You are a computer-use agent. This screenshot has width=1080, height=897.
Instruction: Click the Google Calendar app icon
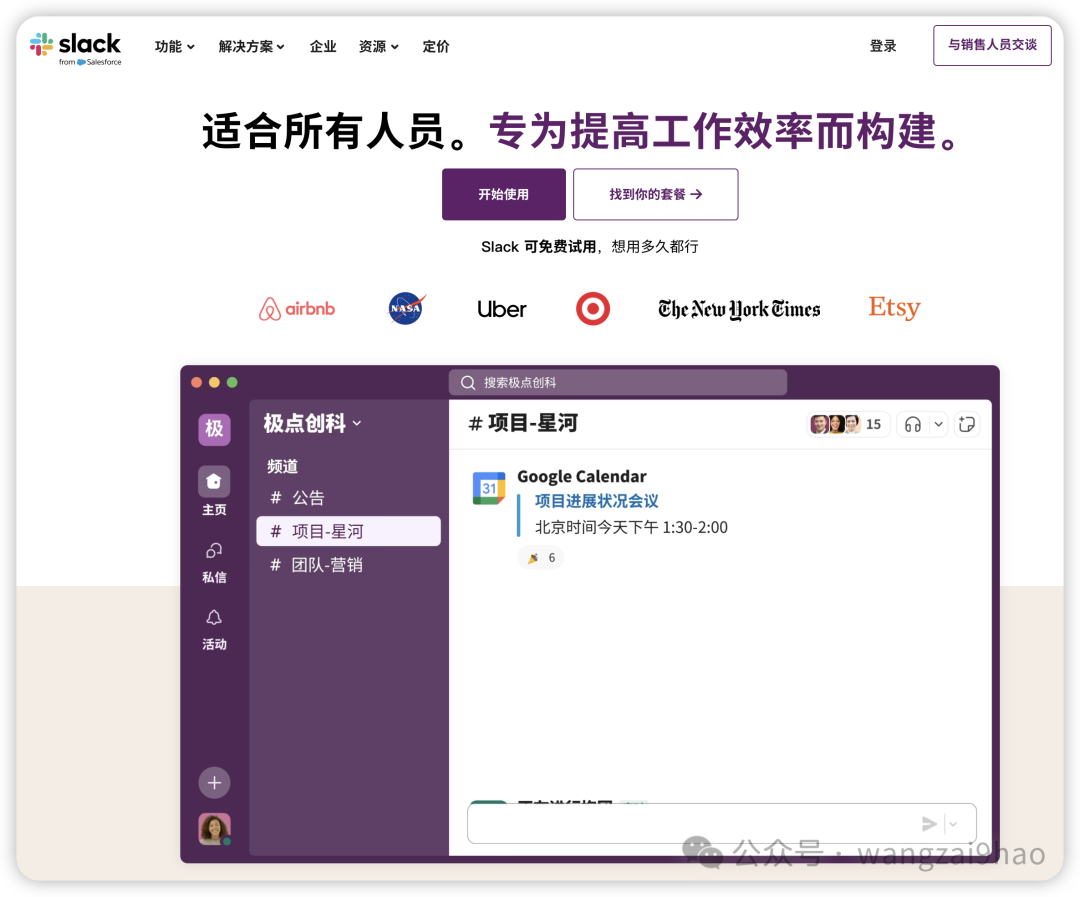pyautogui.click(x=489, y=488)
